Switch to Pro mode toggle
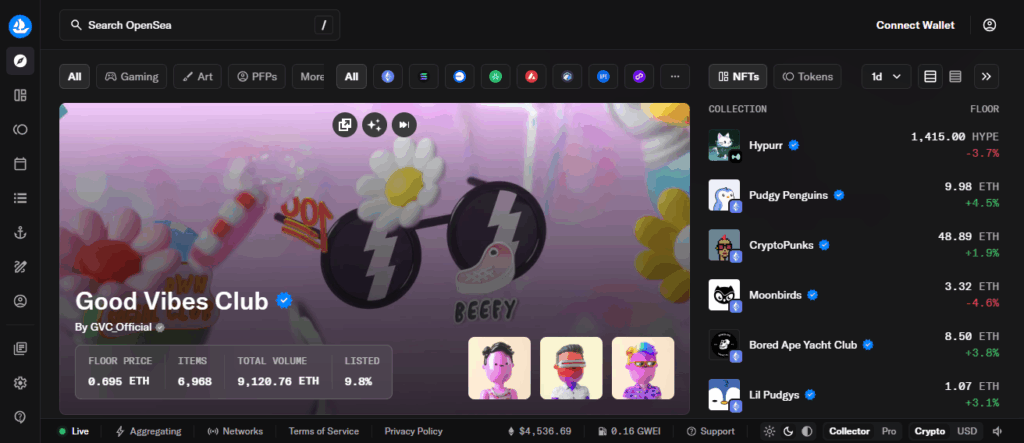Image resolution: width=1024 pixels, height=443 pixels. (x=888, y=431)
